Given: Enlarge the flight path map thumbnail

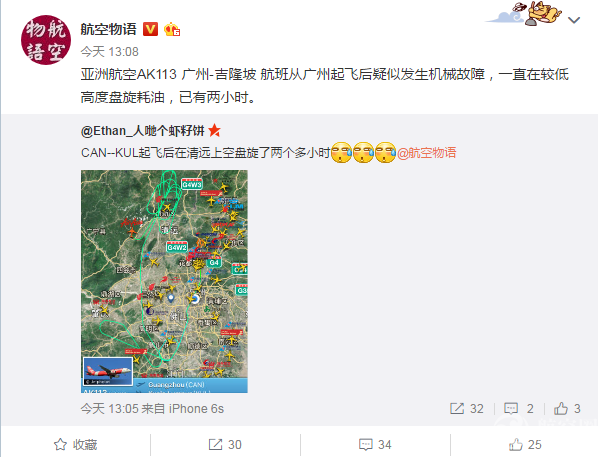Looking at the screenshot, I should tap(164, 281).
